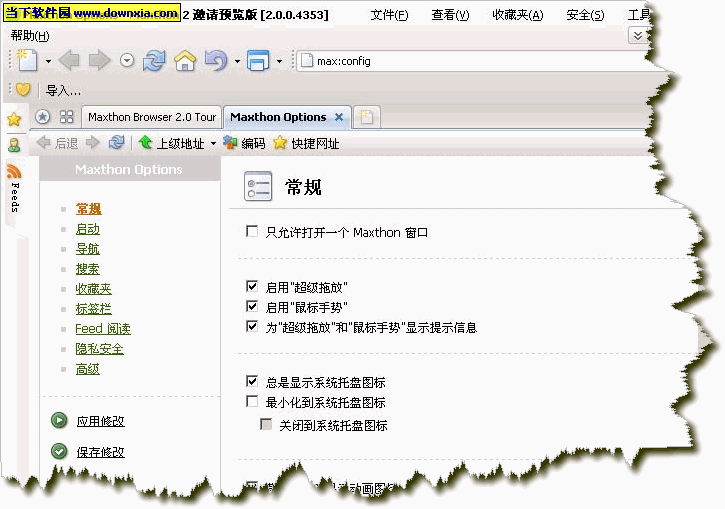
Task: Open the 导航 options category
Action: (x=88, y=249)
